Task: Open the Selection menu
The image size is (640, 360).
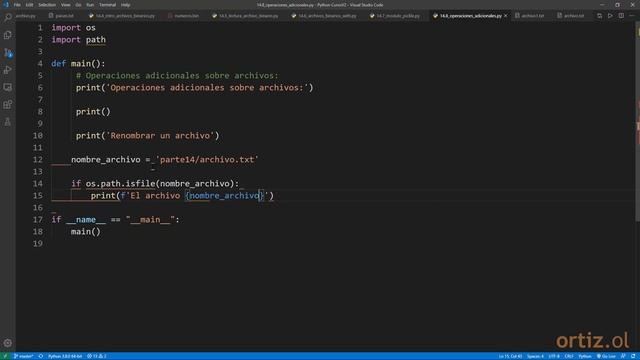Action: 47,5
